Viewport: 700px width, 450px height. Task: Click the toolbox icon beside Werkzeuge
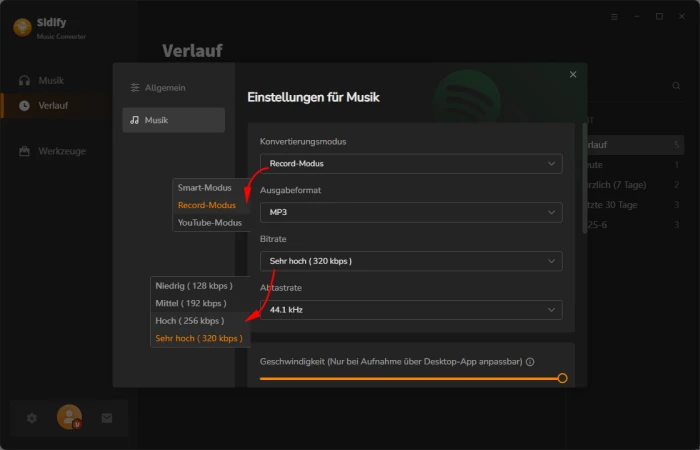point(24,151)
